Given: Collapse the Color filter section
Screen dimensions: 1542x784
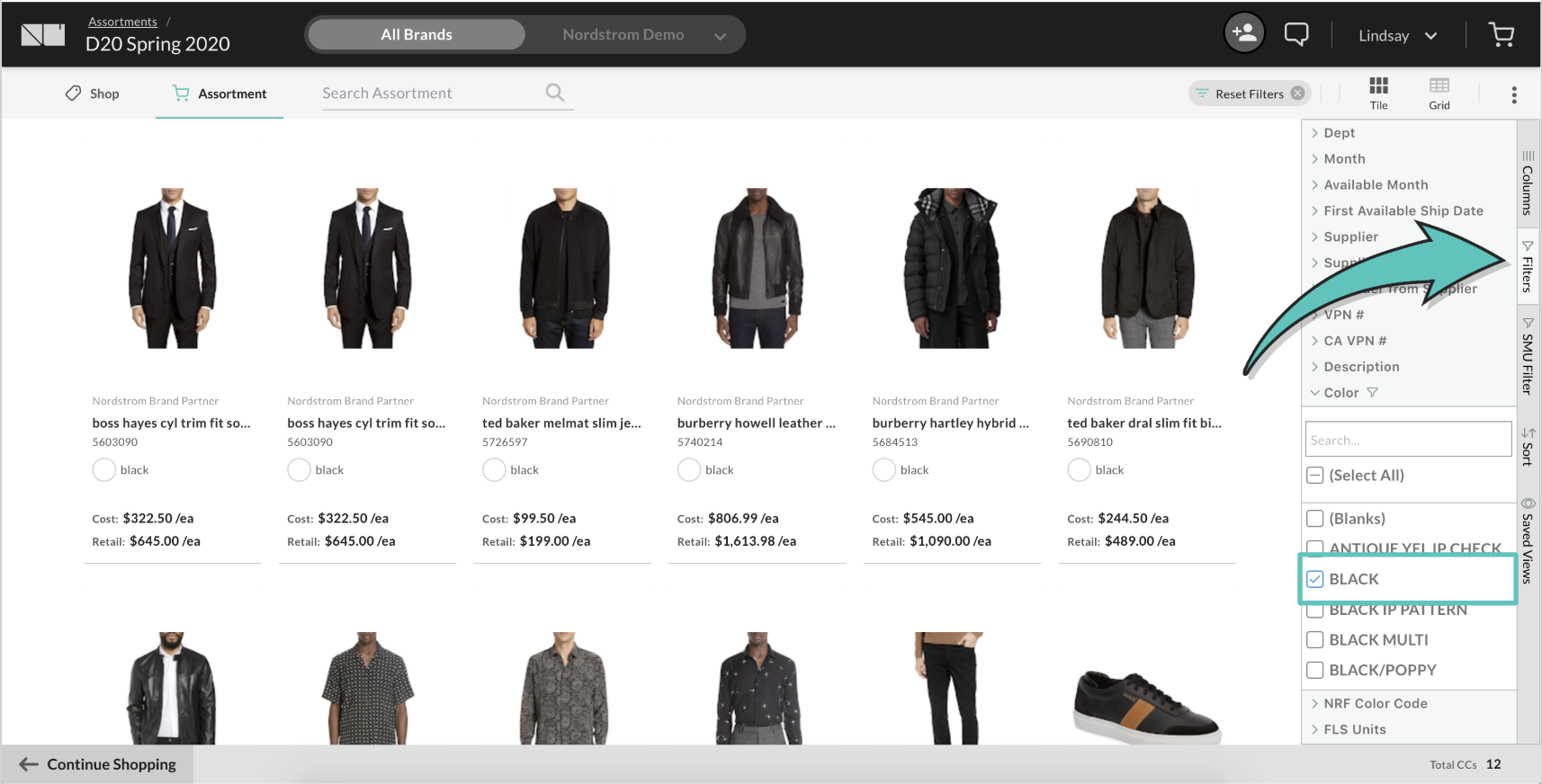Looking at the screenshot, I should (x=1340, y=393).
